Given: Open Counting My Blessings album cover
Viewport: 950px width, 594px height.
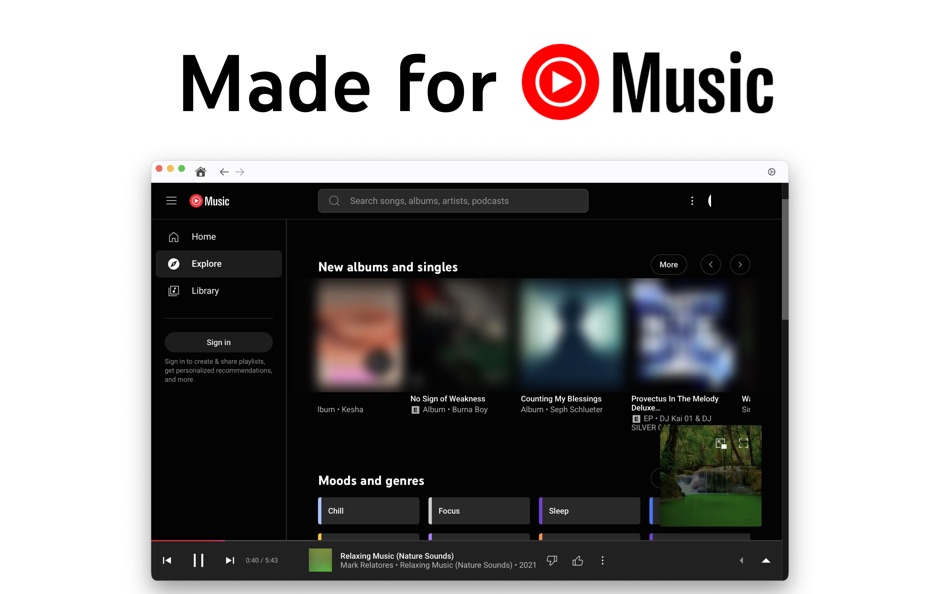Looking at the screenshot, I should click(x=570, y=335).
